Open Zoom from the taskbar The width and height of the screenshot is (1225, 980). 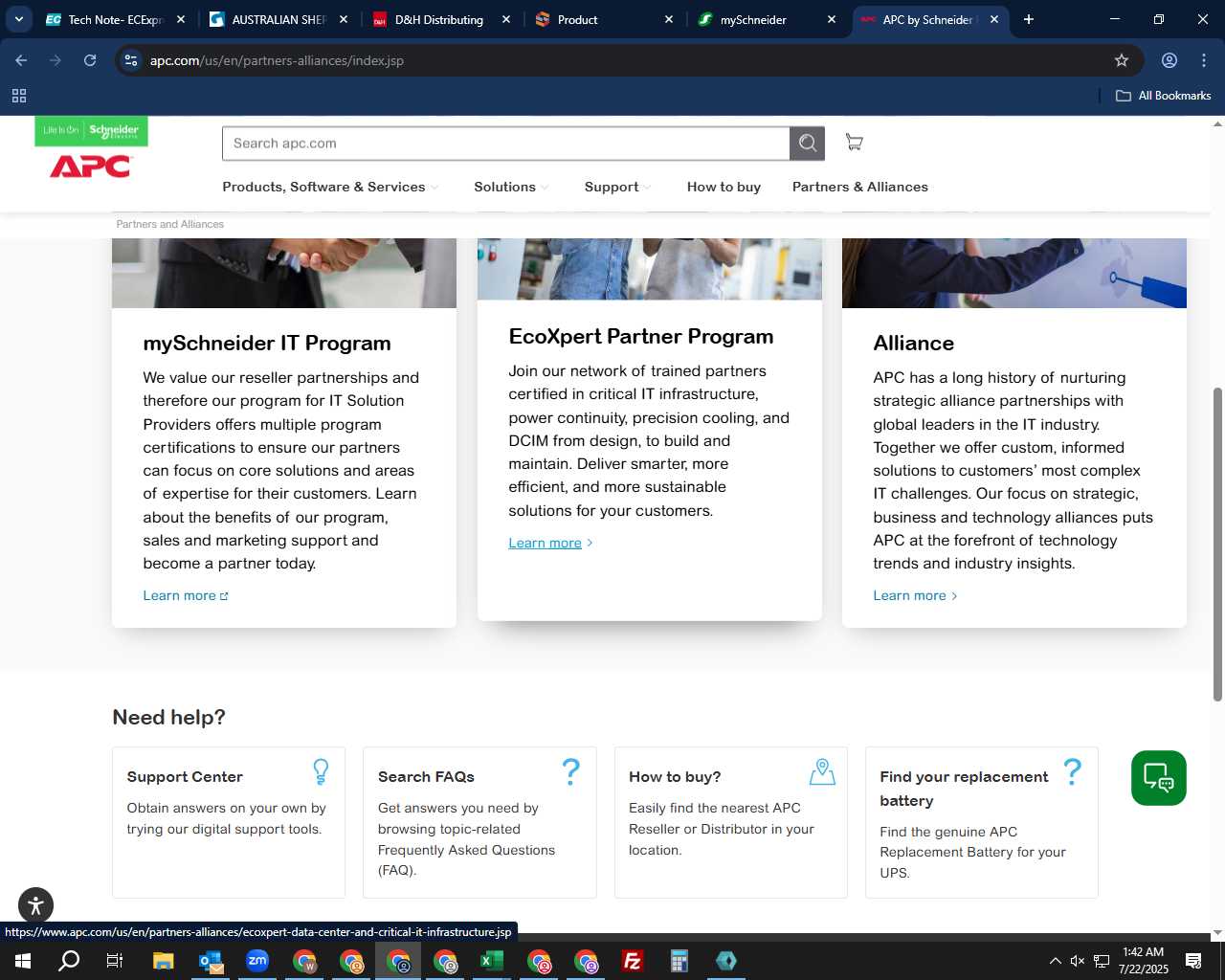257,961
